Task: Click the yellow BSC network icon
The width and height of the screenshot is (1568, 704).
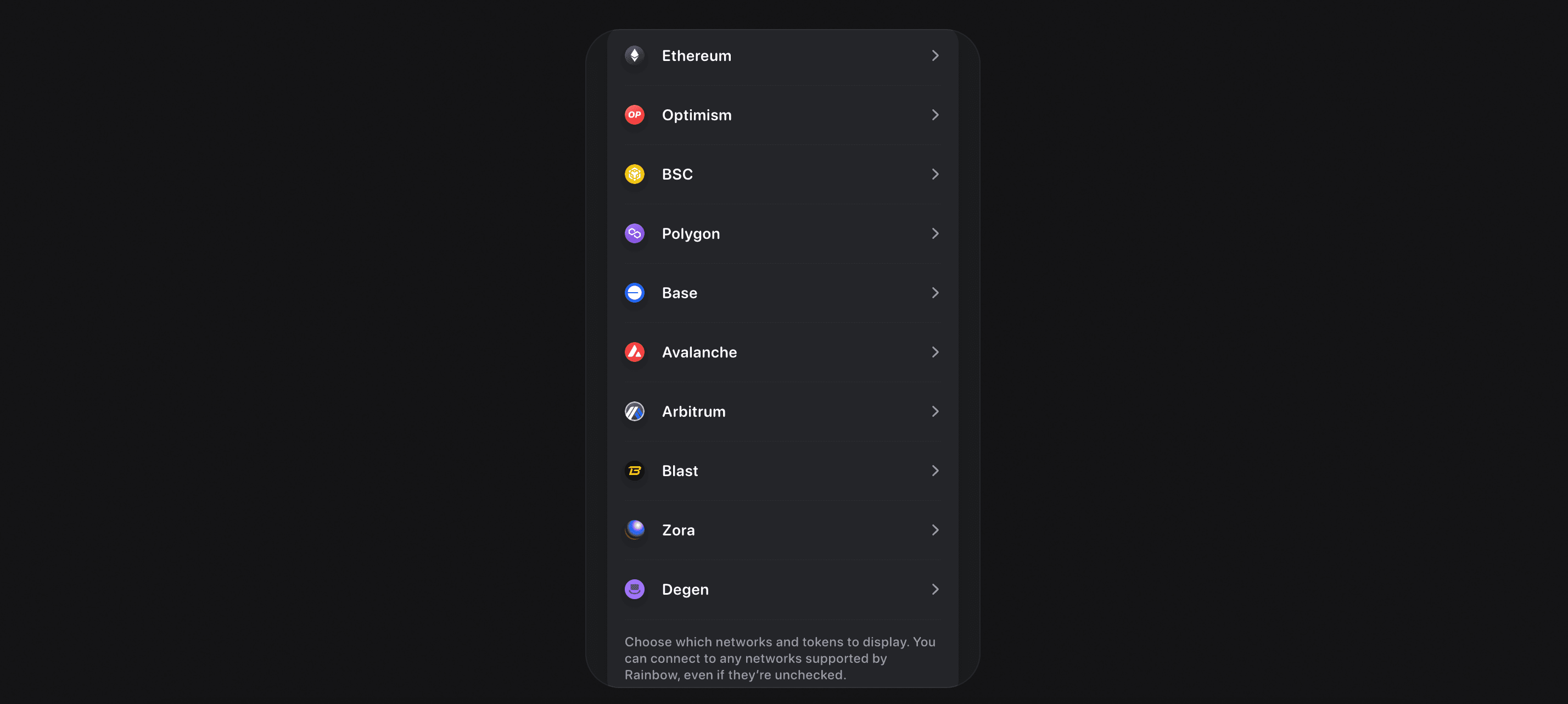Action: [634, 174]
